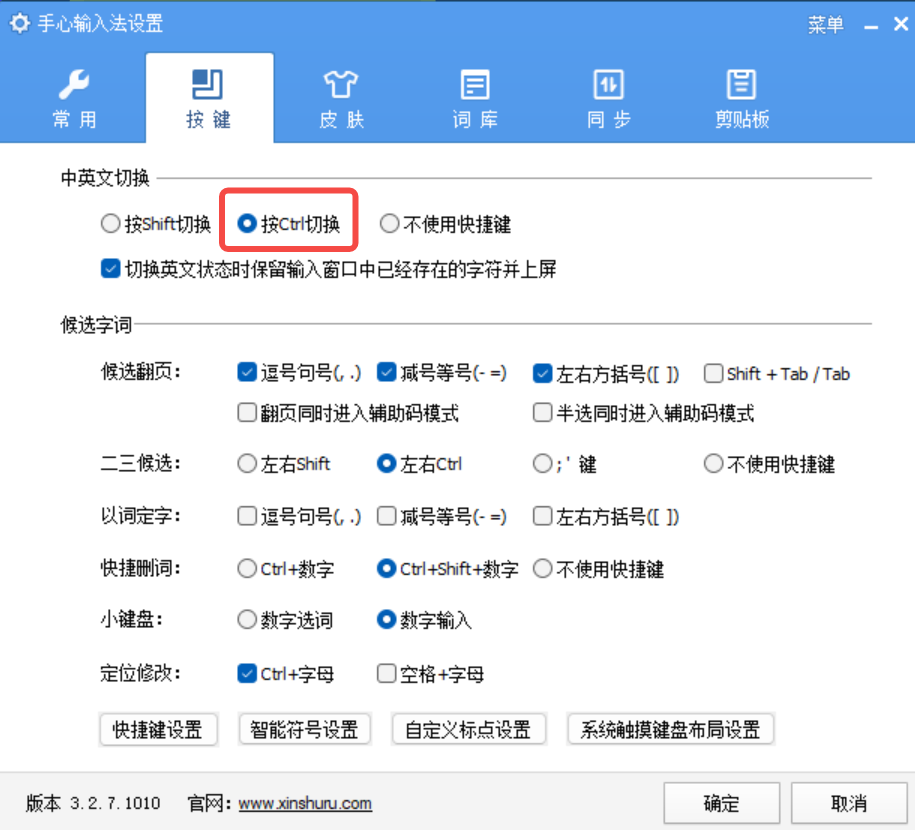Screen dimensions: 915x830
Task: Cancel changes with 取消 button
Action: click(x=849, y=804)
